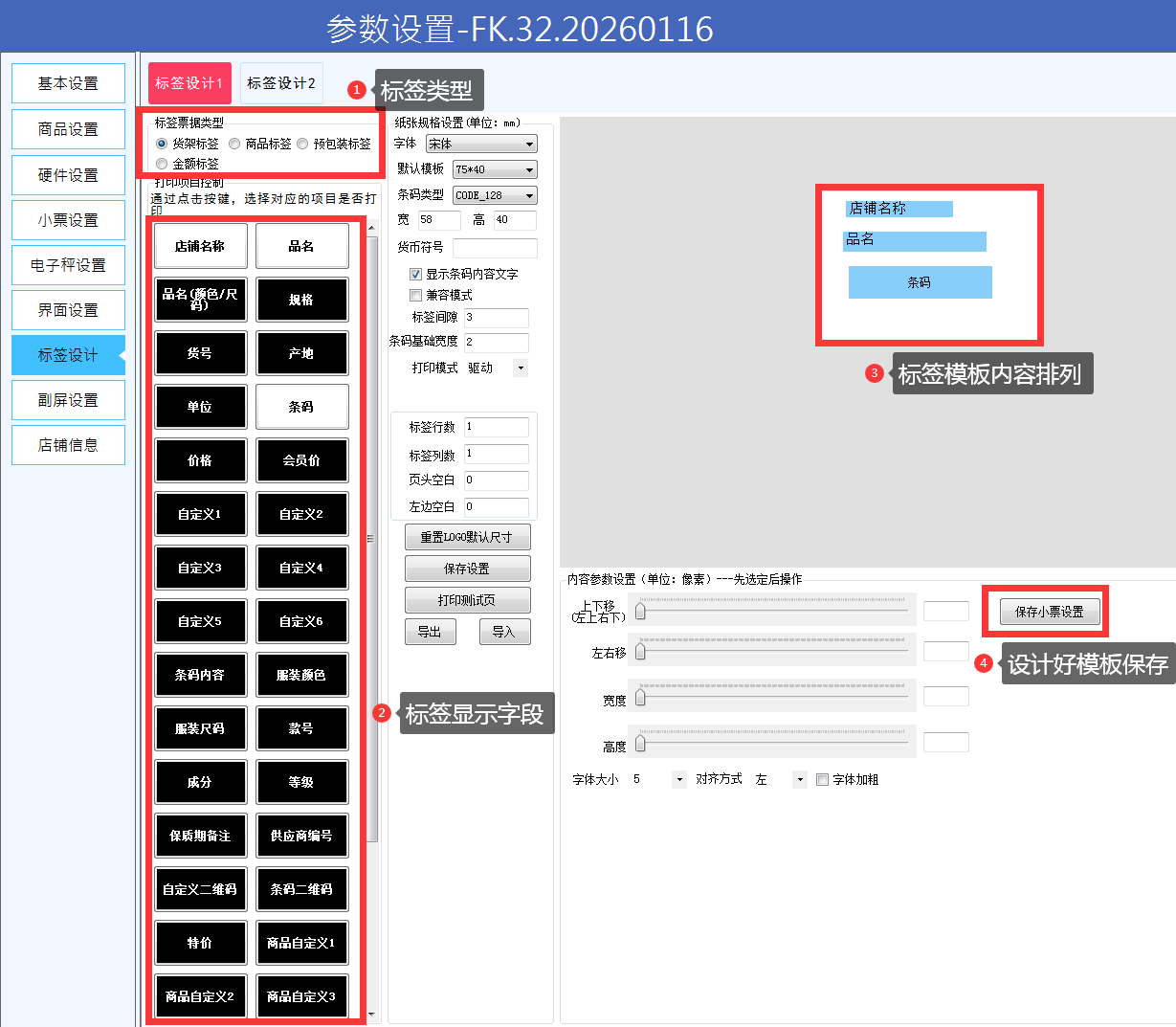This screenshot has width=1176, height=1027.
Task: Uncheck 显示条码内容文字 checkbox
Action: coord(415,274)
